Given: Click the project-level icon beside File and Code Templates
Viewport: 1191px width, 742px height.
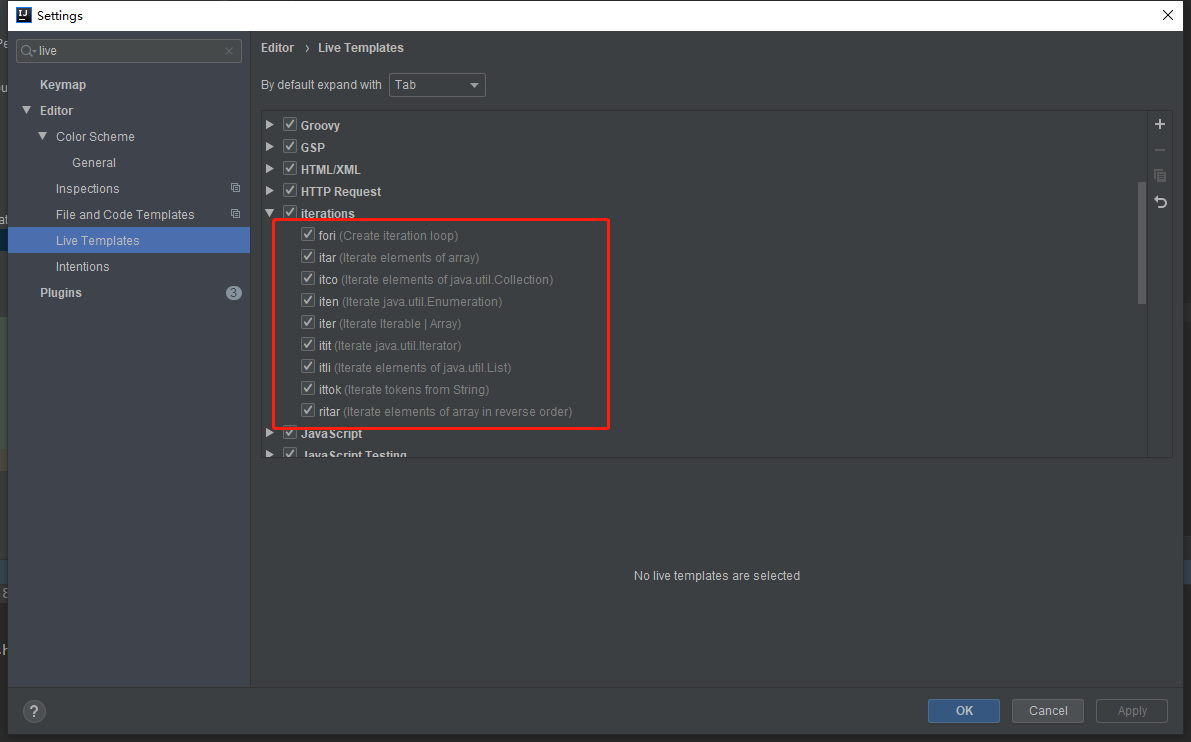Looking at the screenshot, I should click(x=235, y=214).
